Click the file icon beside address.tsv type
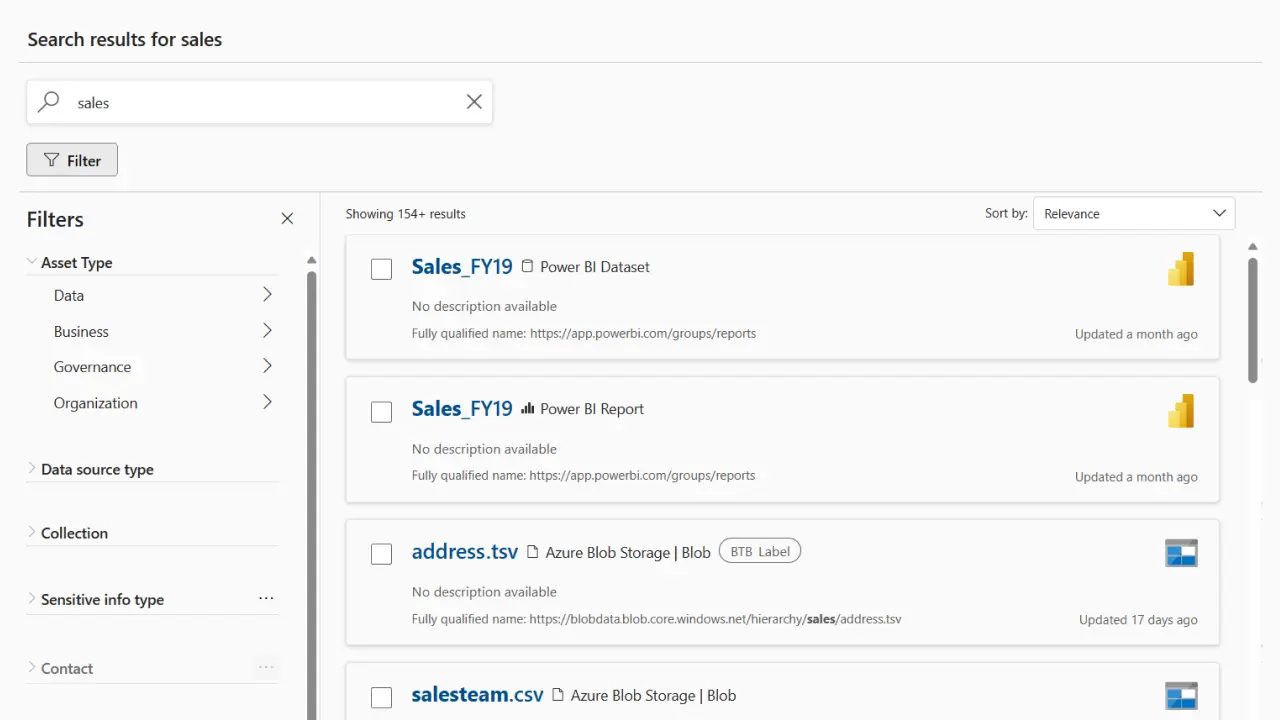The image size is (1280, 720). point(533,552)
